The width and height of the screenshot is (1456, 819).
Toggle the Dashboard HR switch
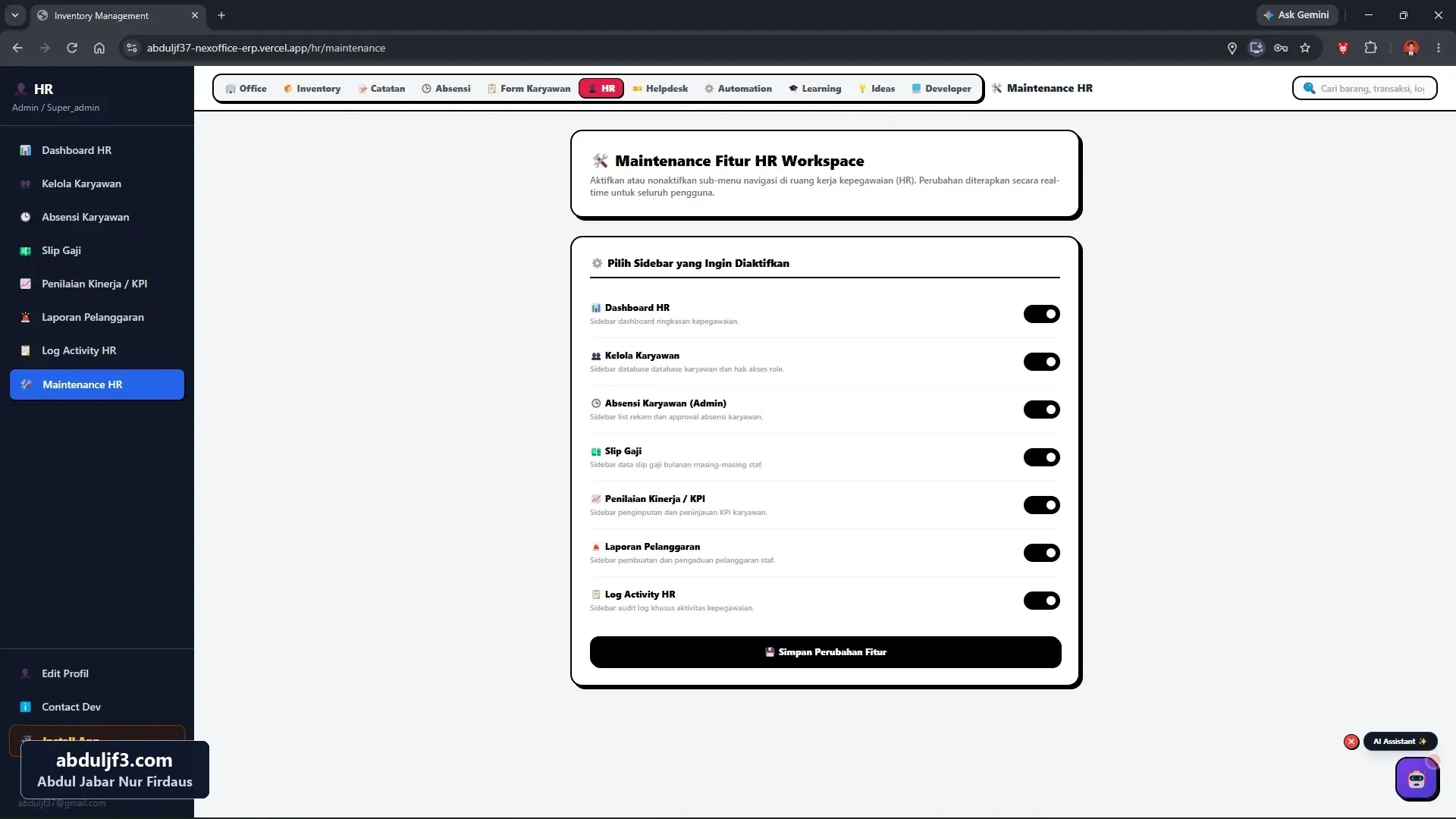coord(1041,314)
